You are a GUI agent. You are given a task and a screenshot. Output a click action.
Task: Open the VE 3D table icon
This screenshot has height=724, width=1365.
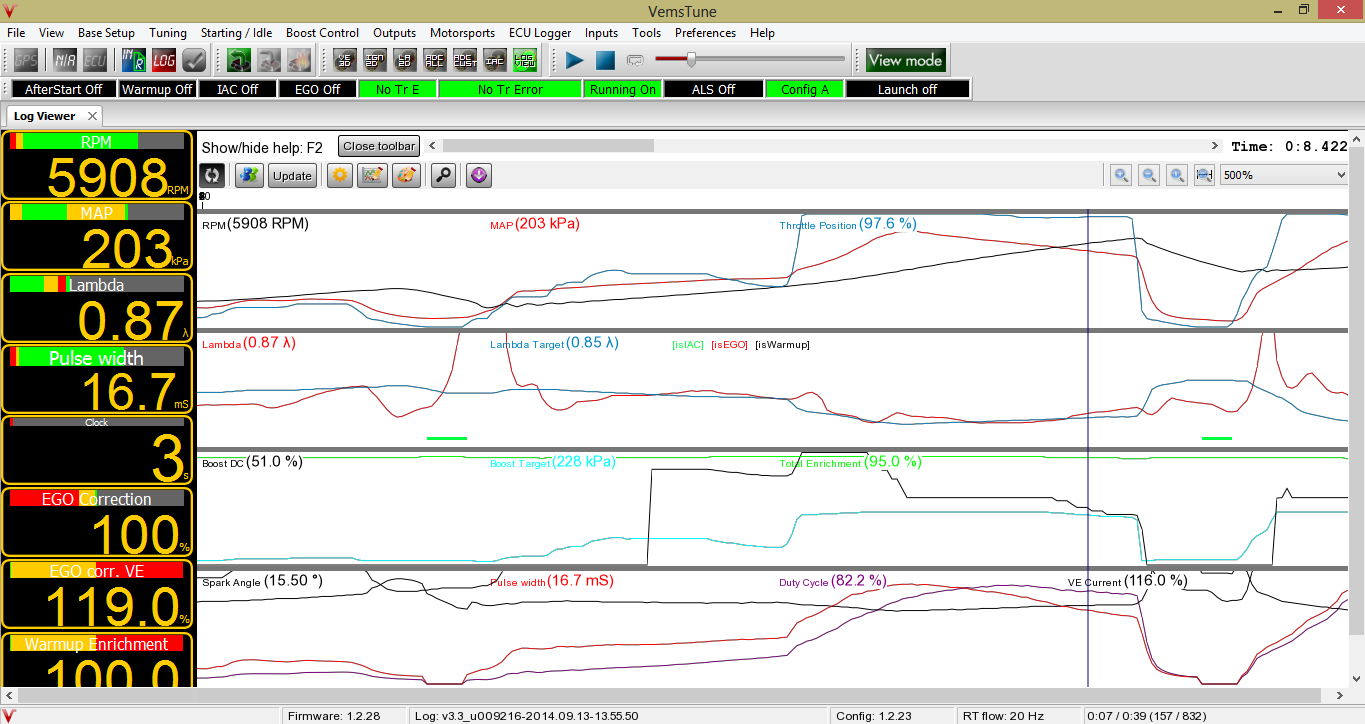pos(345,60)
